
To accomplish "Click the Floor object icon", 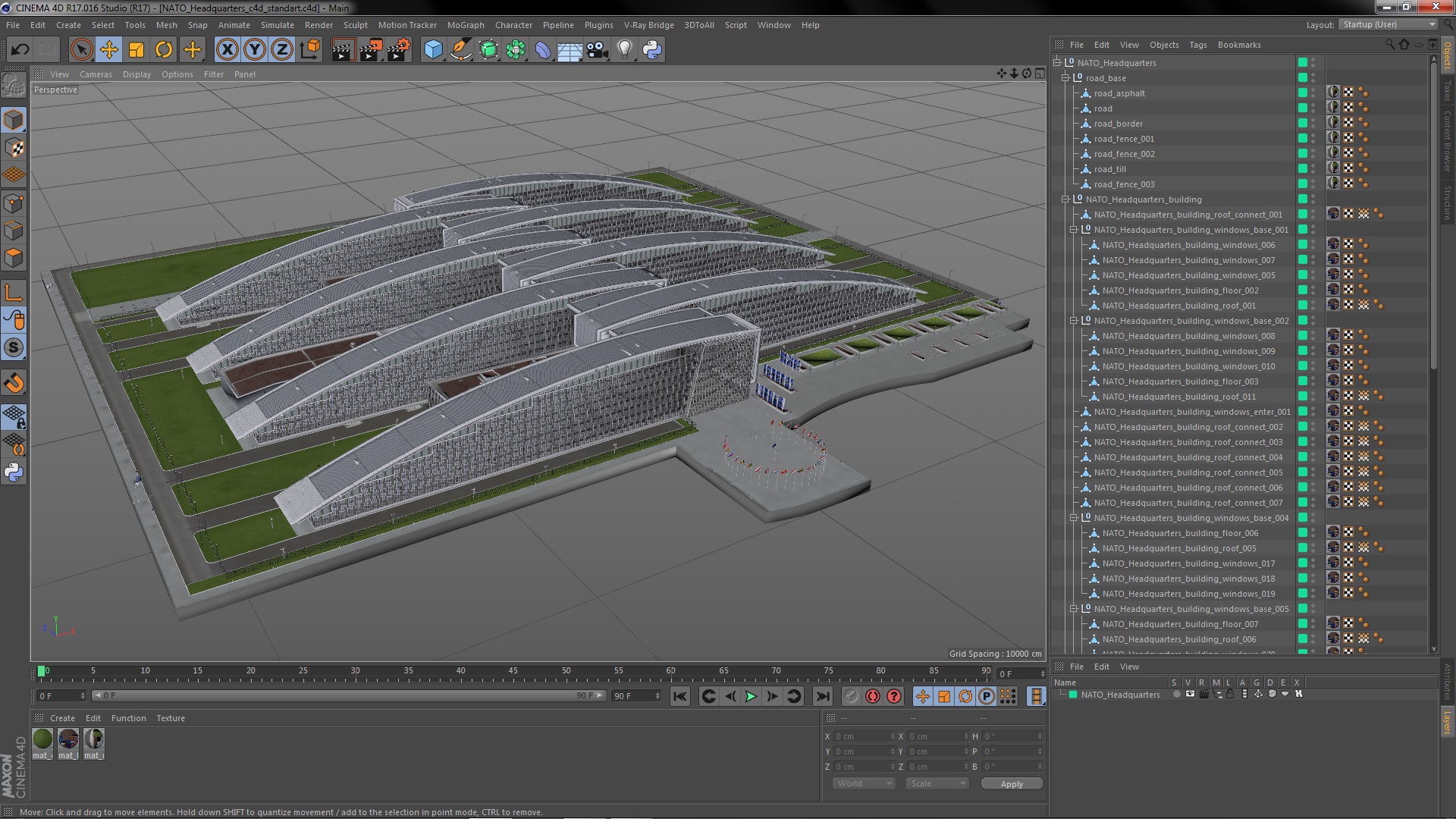I will pyautogui.click(x=570, y=50).
